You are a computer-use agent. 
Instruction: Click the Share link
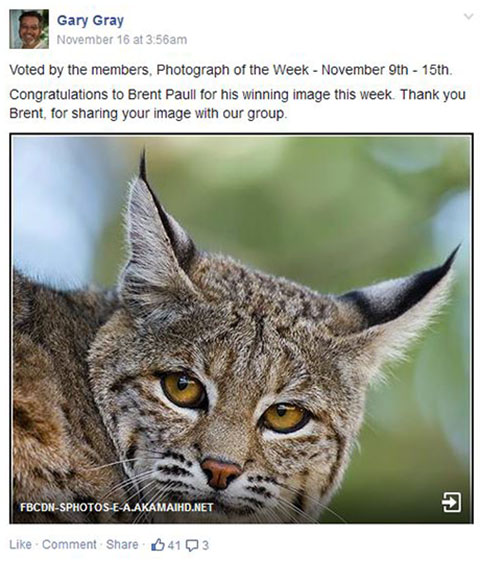tap(122, 545)
